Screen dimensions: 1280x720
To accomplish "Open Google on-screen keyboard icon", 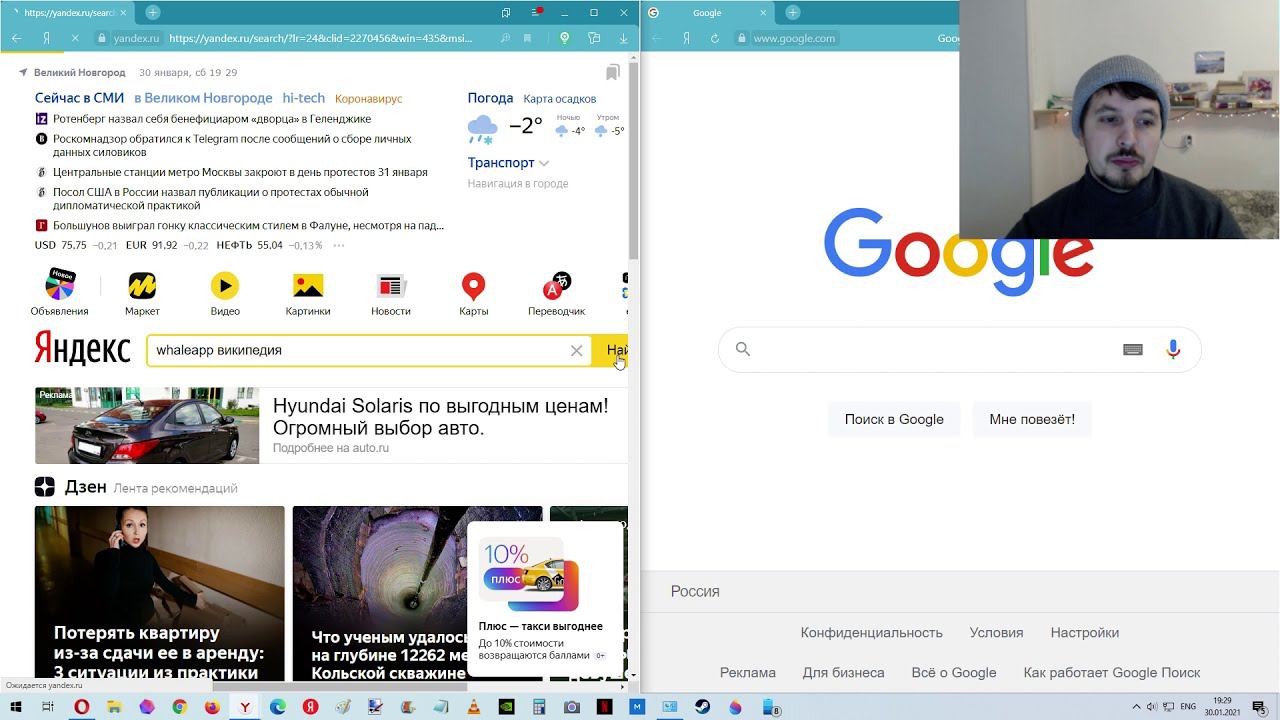I will [x=1132, y=350].
